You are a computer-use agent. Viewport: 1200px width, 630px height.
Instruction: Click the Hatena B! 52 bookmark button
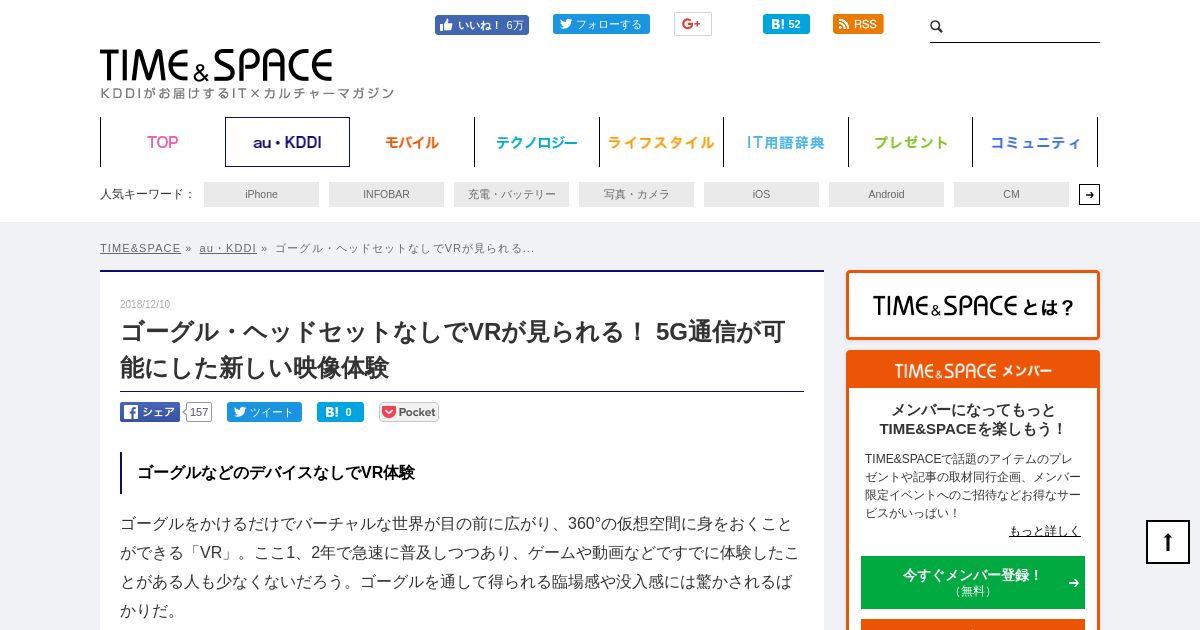pyautogui.click(x=786, y=24)
